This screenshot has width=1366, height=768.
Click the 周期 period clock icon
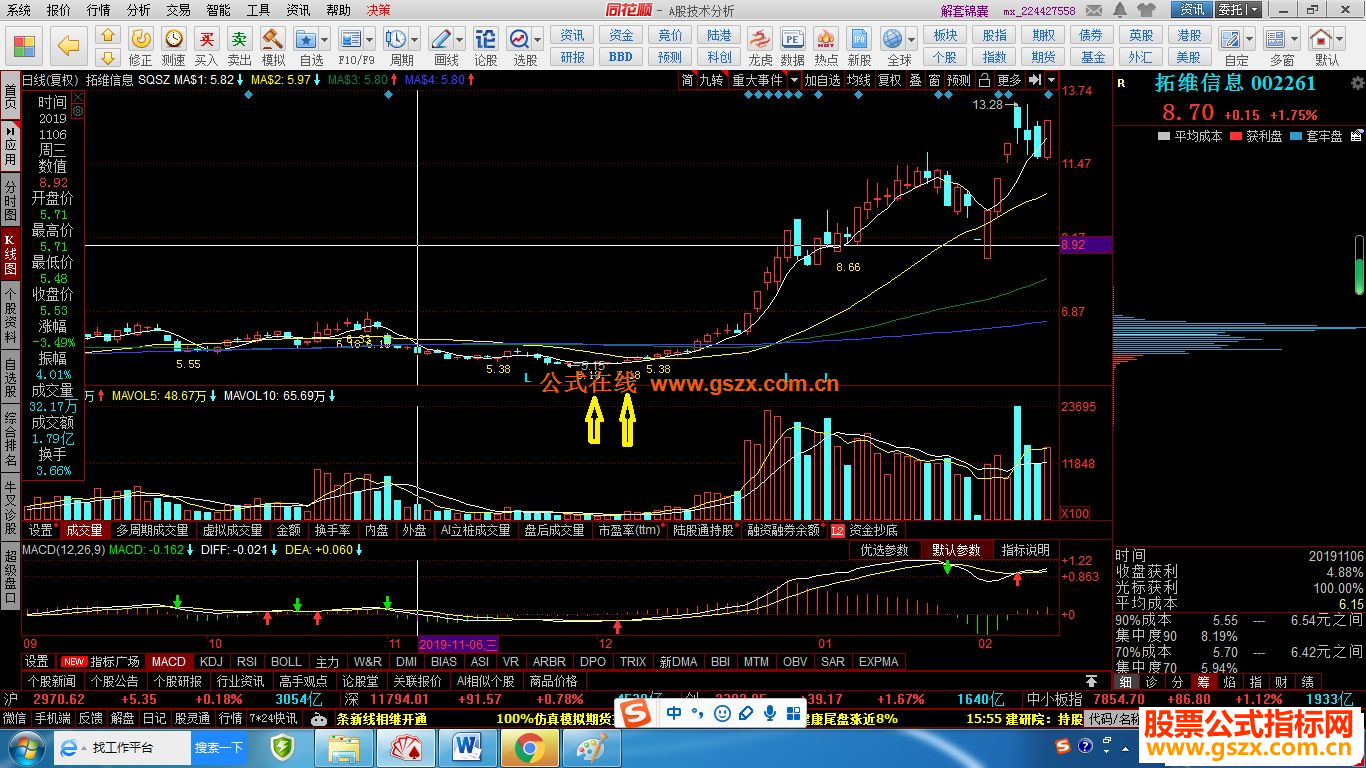(396, 39)
